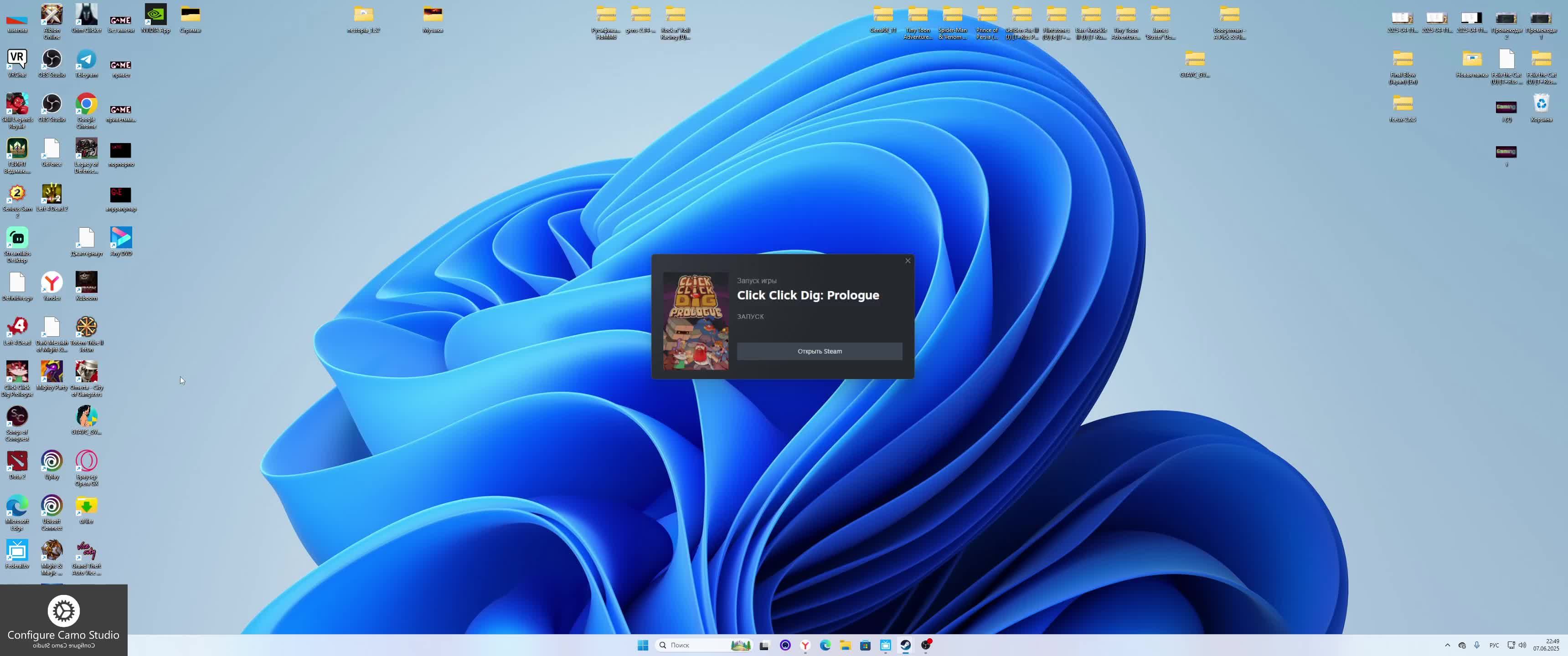Screen dimensions: 1568x656
Task: Open Grim Clicker desktop shortcut
Action: (87, 18)
